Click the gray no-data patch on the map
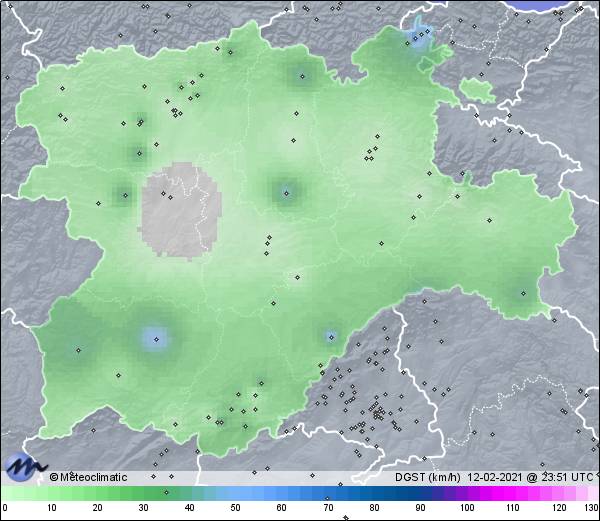Image resolution: width=600 pixels, height=521 pixels. [180, 210]
